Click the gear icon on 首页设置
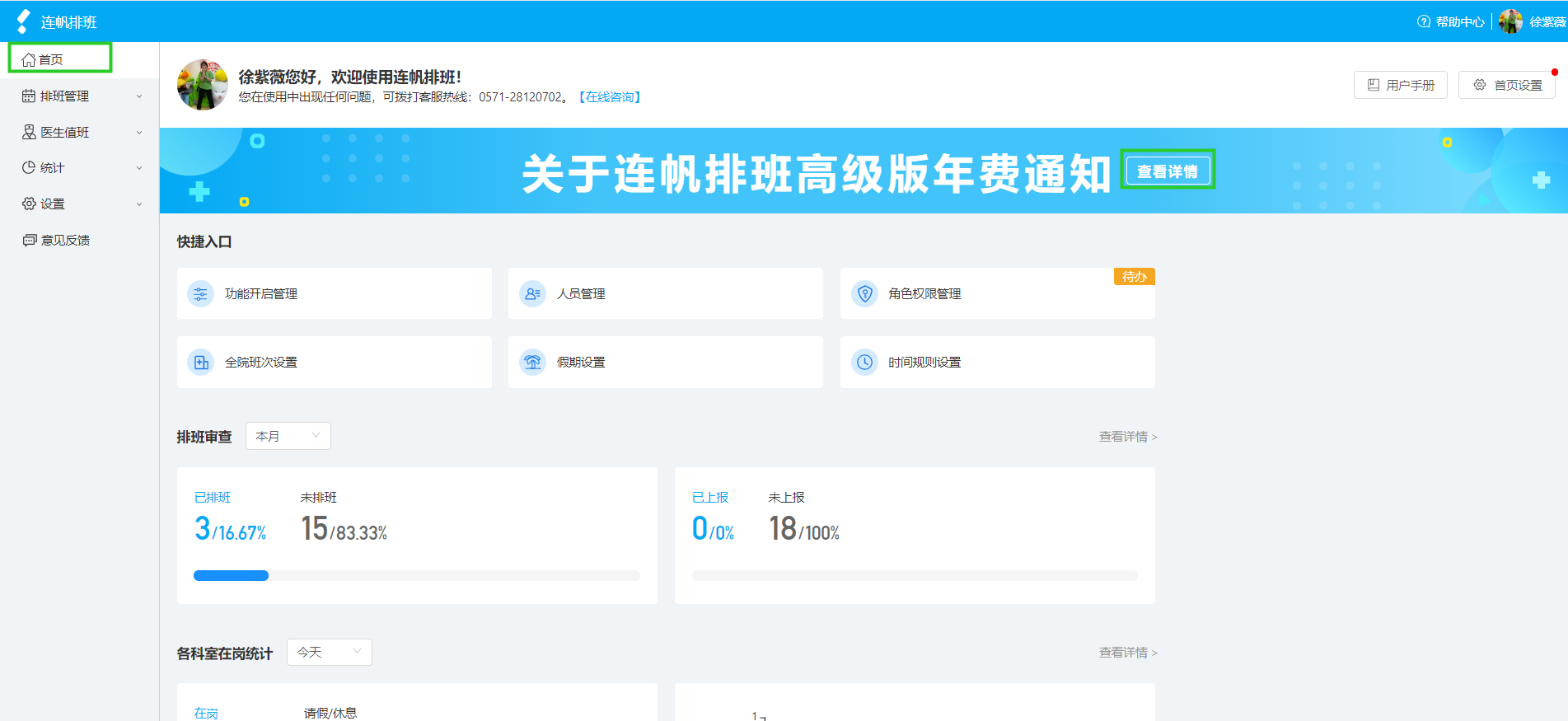The width and height of the screenshot is (1568, 721). [x=1480, y=85]
